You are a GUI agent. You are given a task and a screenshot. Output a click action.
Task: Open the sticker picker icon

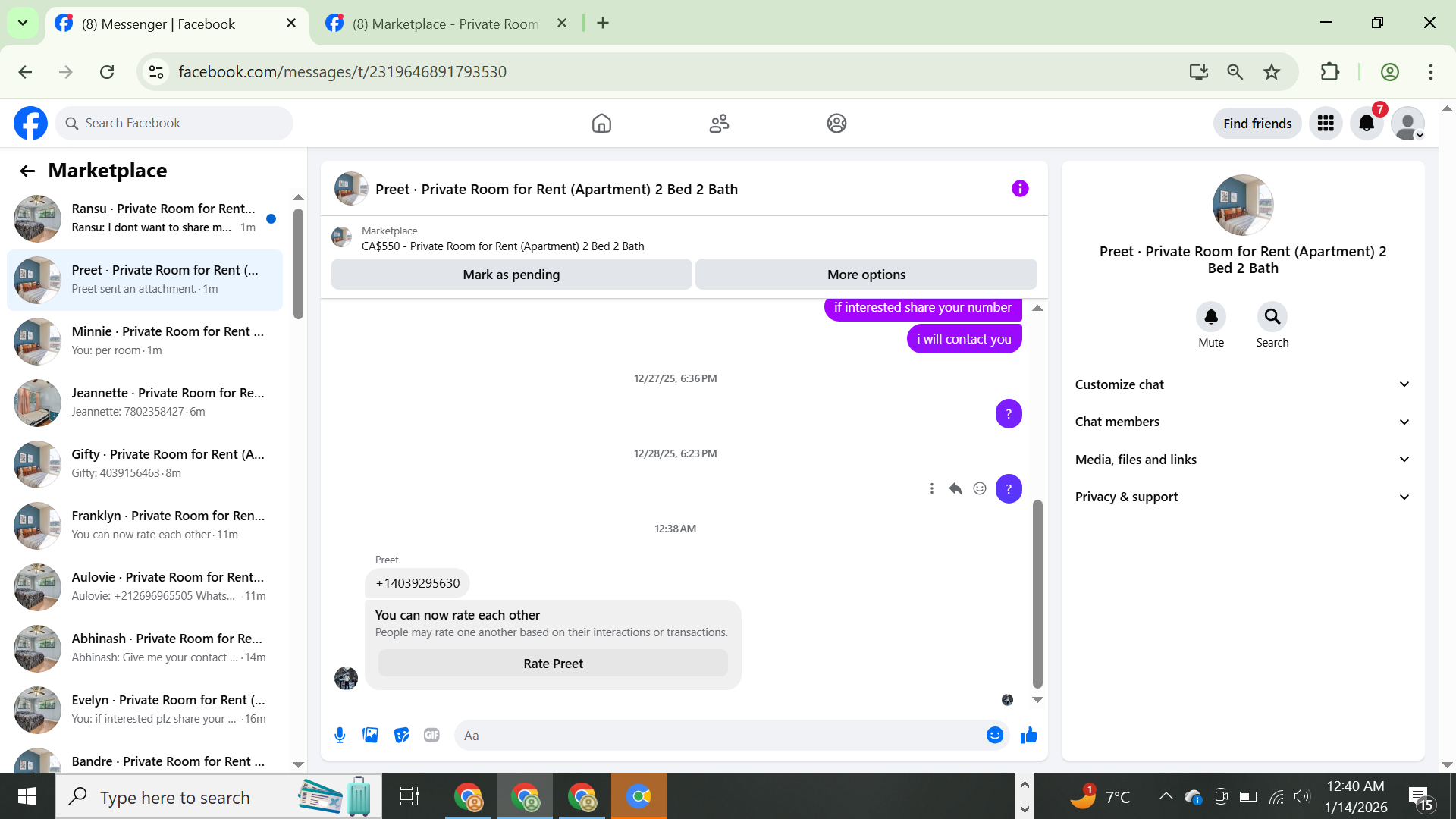tap(401, 735)
